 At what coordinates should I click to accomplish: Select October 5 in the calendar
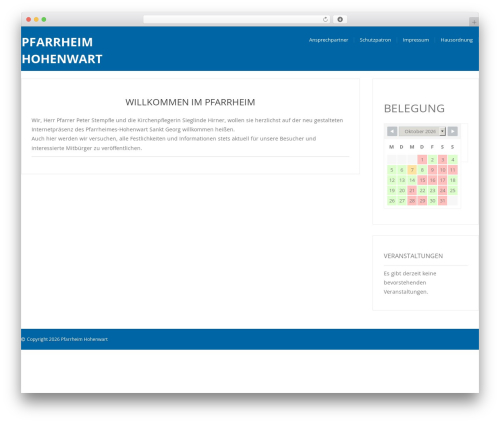(x=392, y=170)
